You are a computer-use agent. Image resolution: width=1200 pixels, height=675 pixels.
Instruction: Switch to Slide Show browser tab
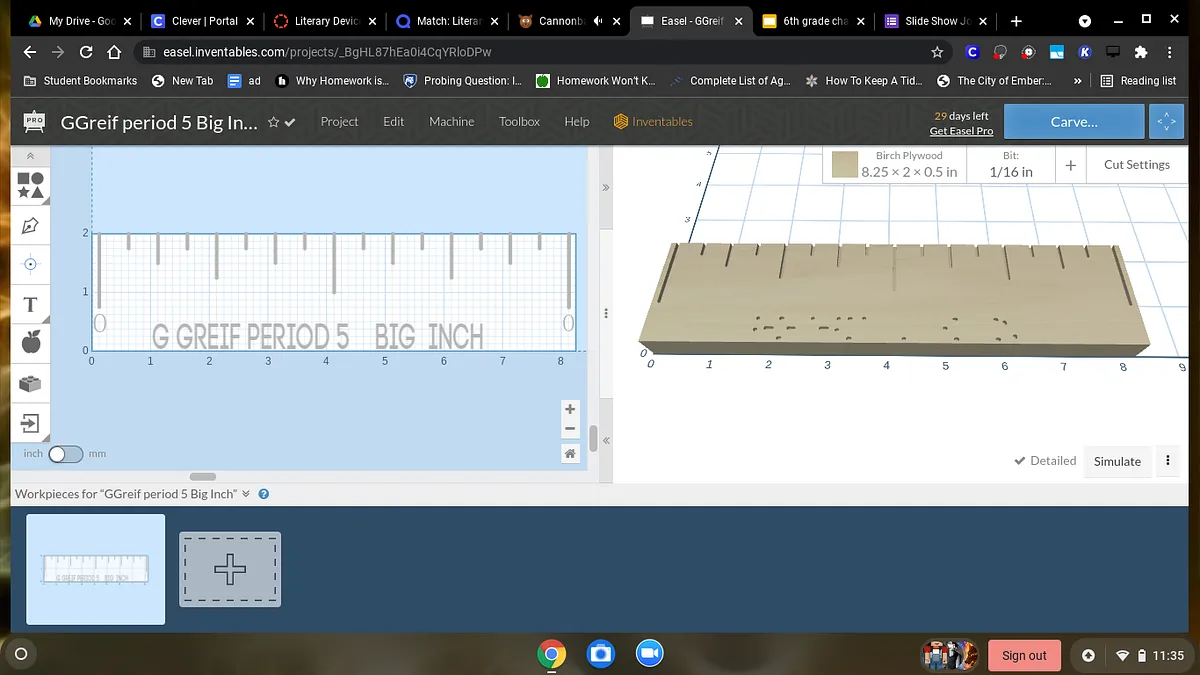(935, 21)
